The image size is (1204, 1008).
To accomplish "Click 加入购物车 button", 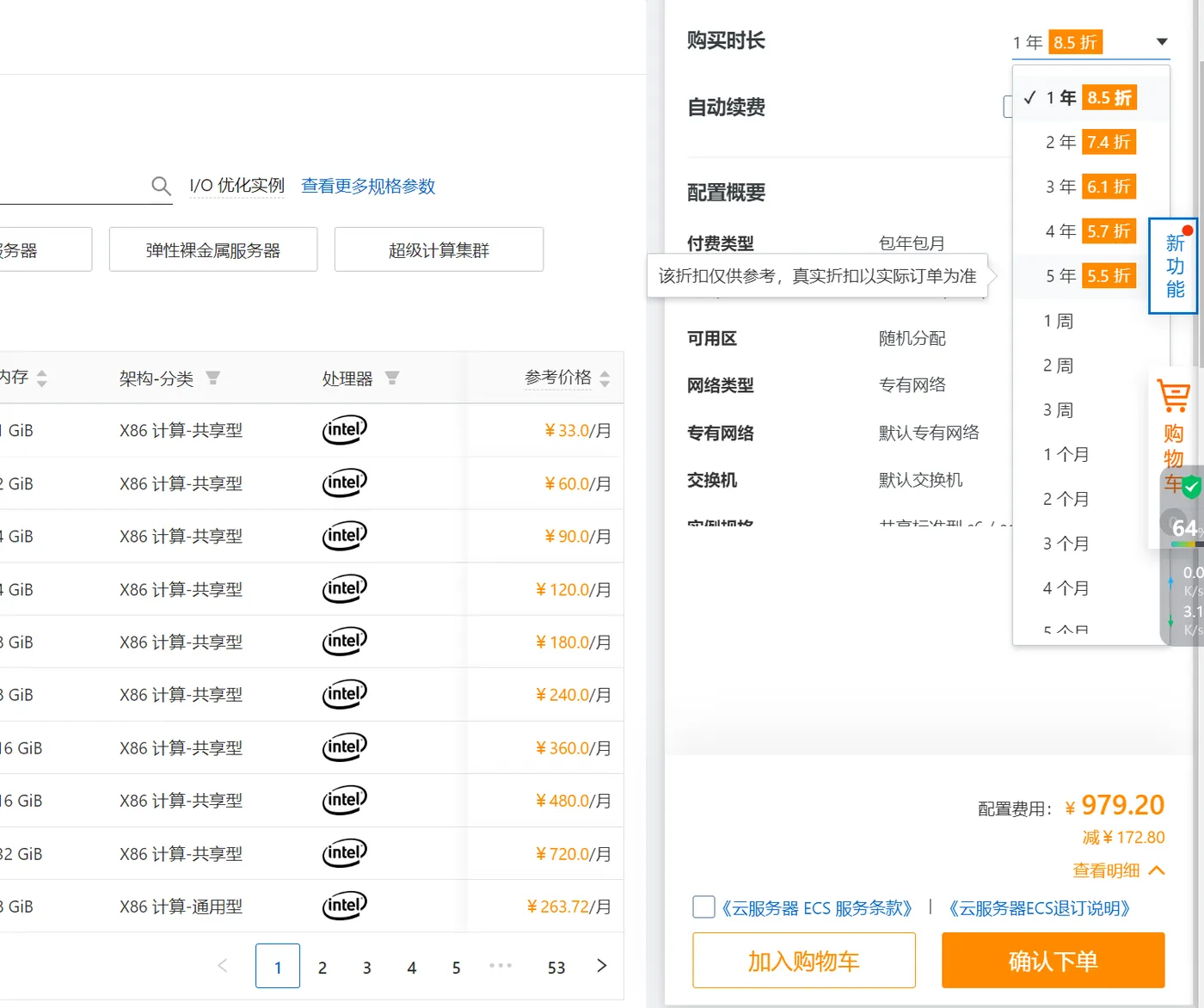I will pyautogui.click(x=804, y=961).
